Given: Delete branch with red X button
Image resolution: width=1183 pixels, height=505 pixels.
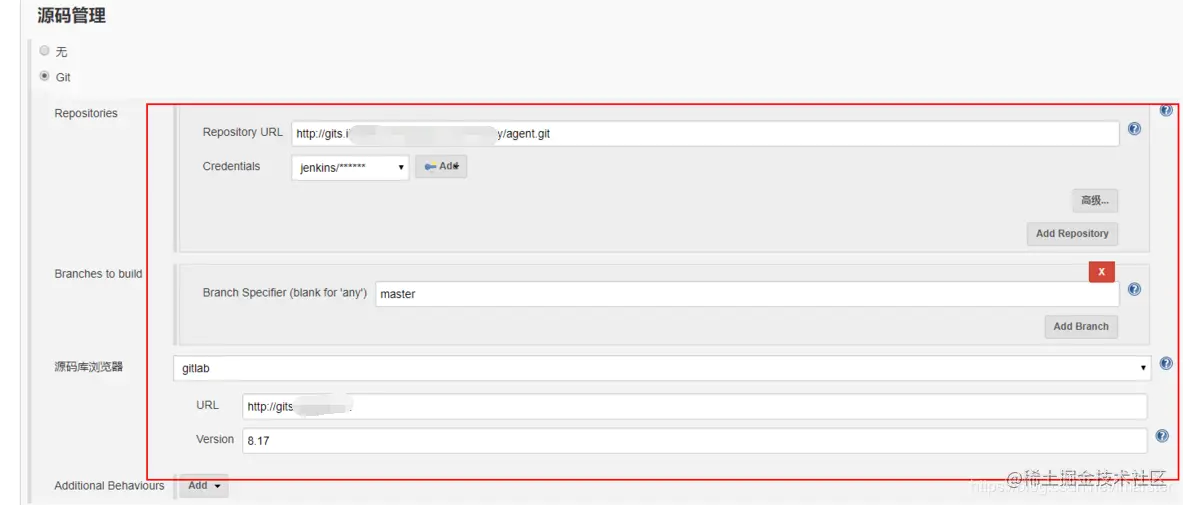Looking at the screenshot, I should (1102, 272).
